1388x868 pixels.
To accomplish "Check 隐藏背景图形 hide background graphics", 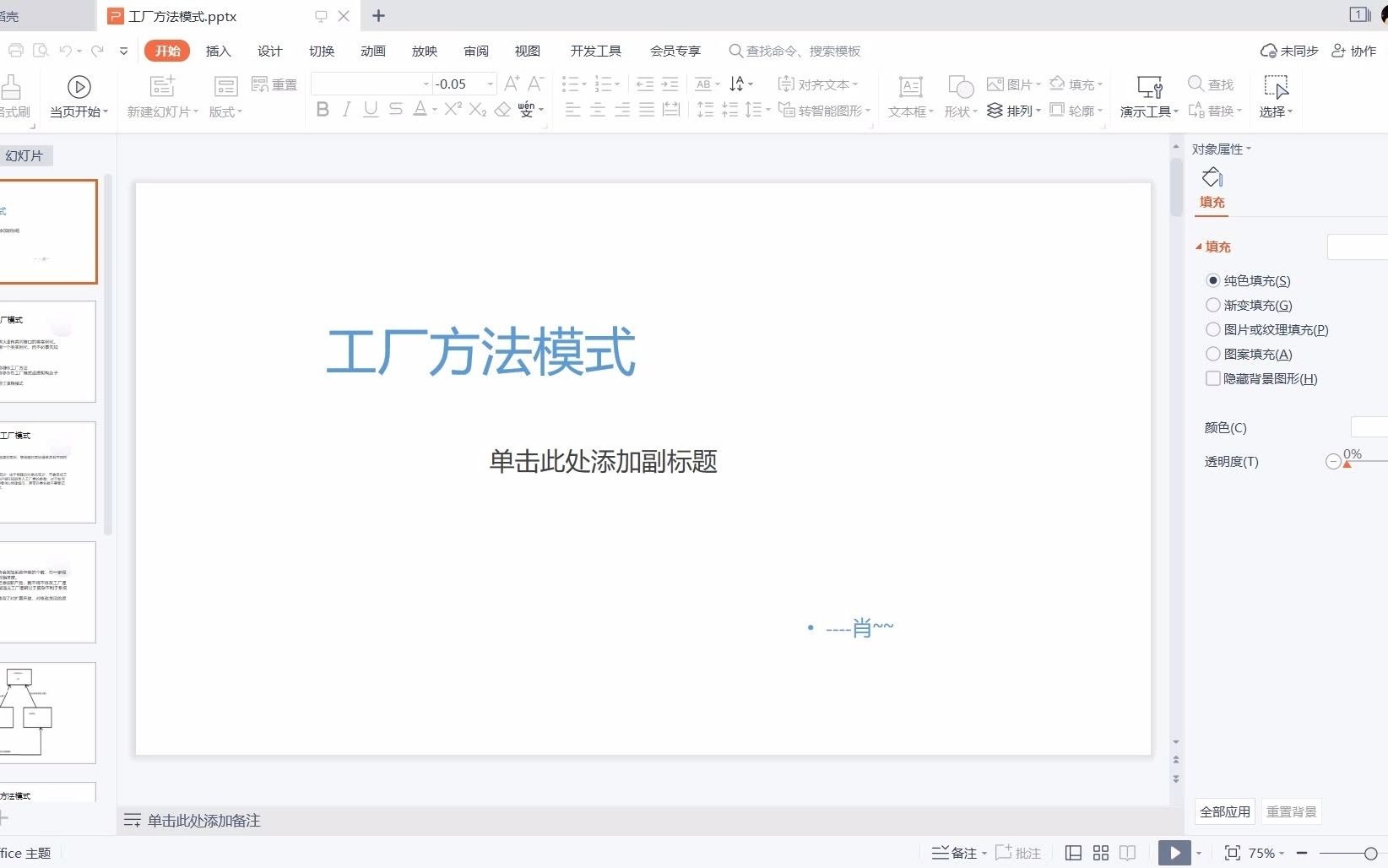I will (x=1213, y=378).
